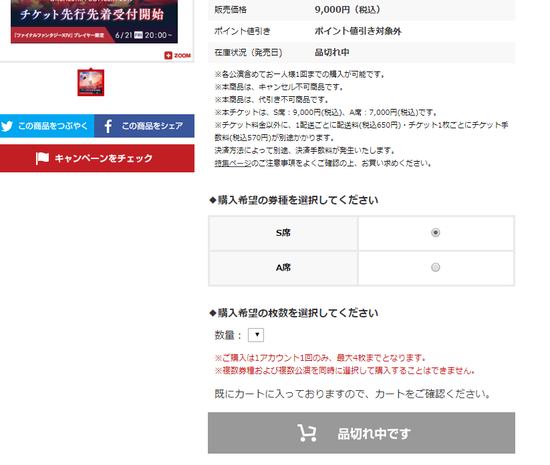
Task: Share product via この商品をシェア button
Action: [x=144, y=126]
